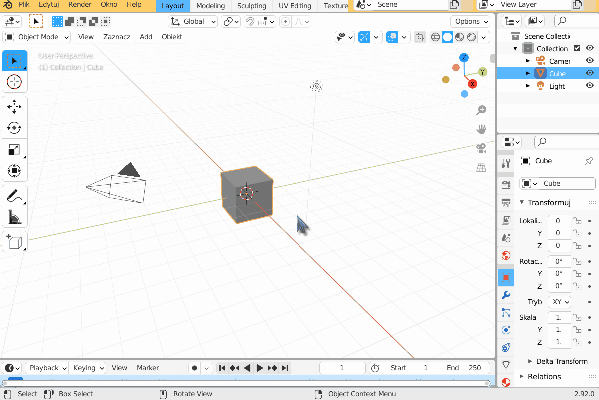Switch to the Modeling workspace tab
This screenshot has height=400, width=599.
(210, 6)
